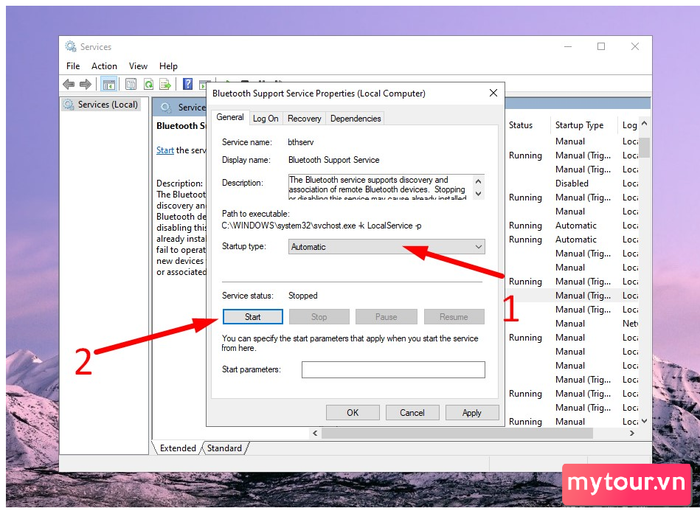Open the Action menu

point(104,66)
